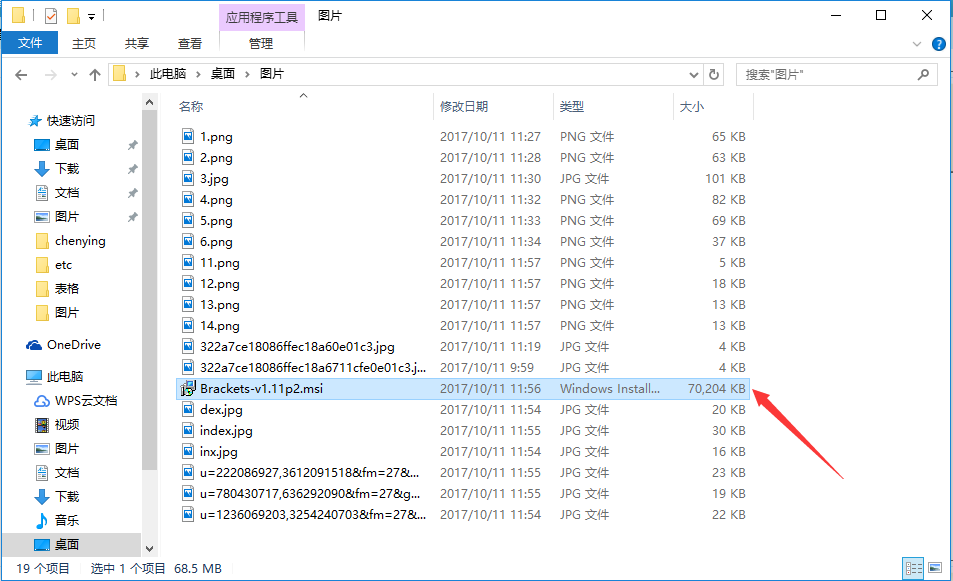The image size is (953, 581).
Task: Click the OneDrive cloud icon
Action: pyautogui.click(x=35, y=345)
